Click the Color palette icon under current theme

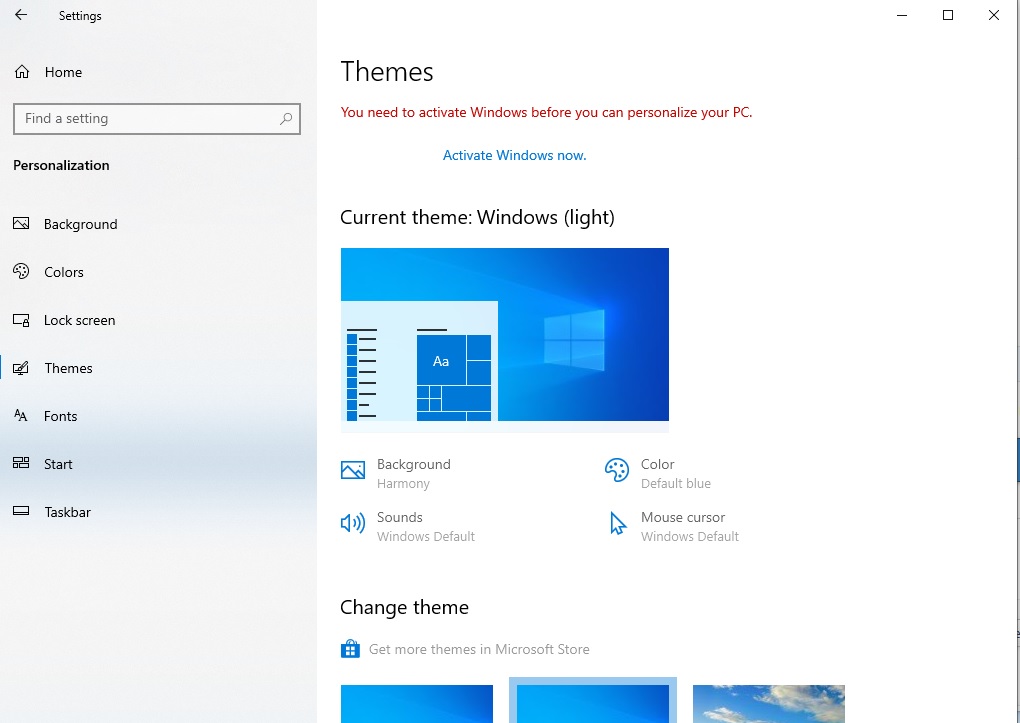617,470
